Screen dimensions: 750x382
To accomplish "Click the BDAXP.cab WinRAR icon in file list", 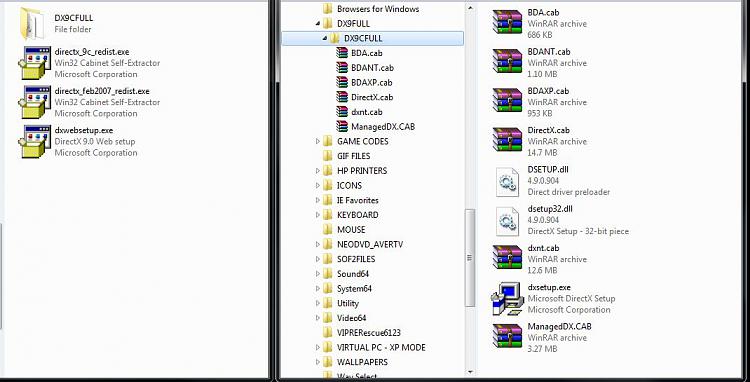I will [x=507, y=100].
